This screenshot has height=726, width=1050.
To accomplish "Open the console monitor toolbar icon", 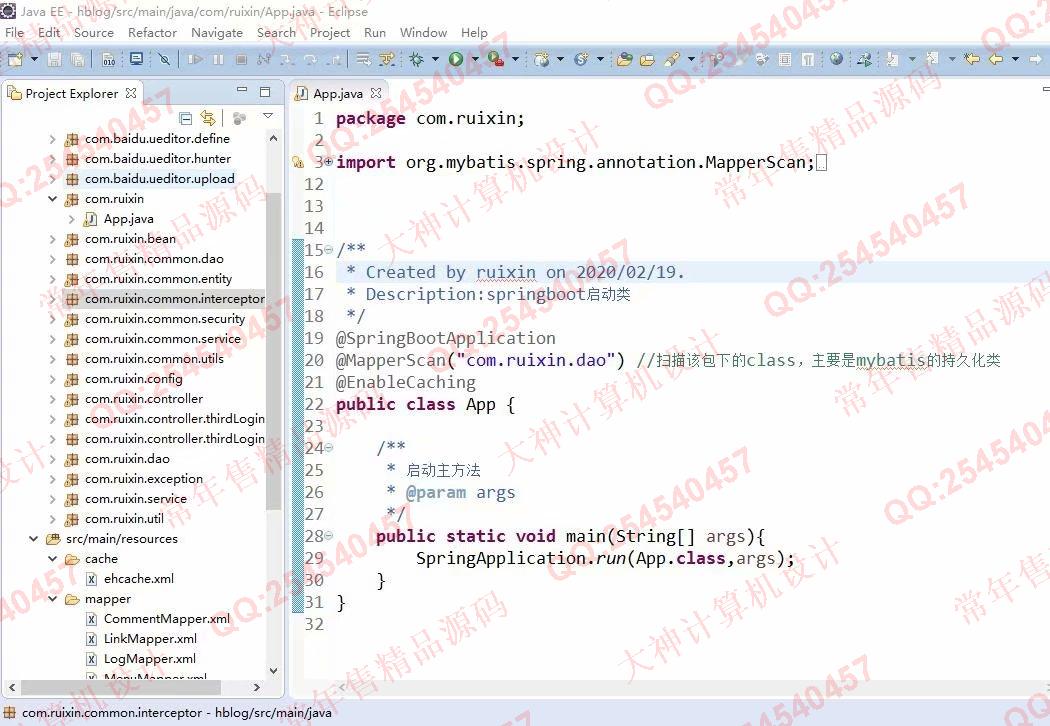I will (x=136, y=59).
